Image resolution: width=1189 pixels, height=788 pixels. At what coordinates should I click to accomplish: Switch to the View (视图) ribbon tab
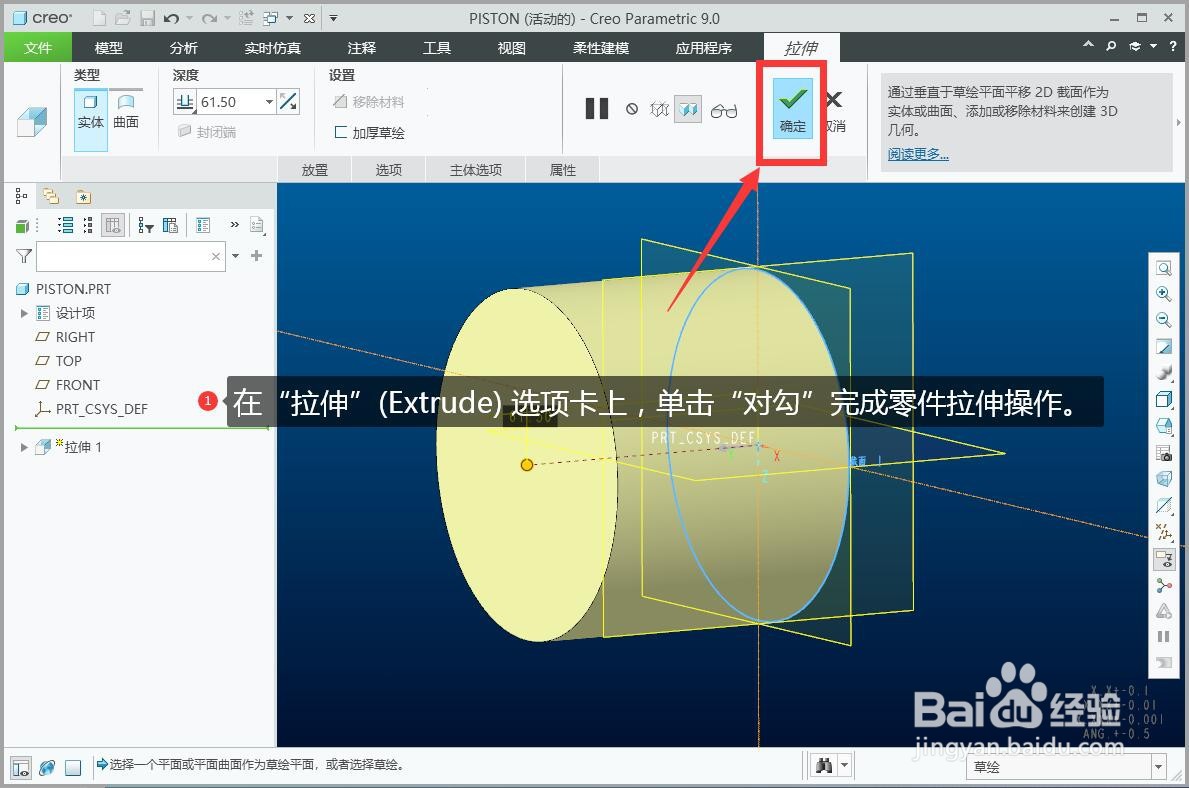click(x=511, y=48)
